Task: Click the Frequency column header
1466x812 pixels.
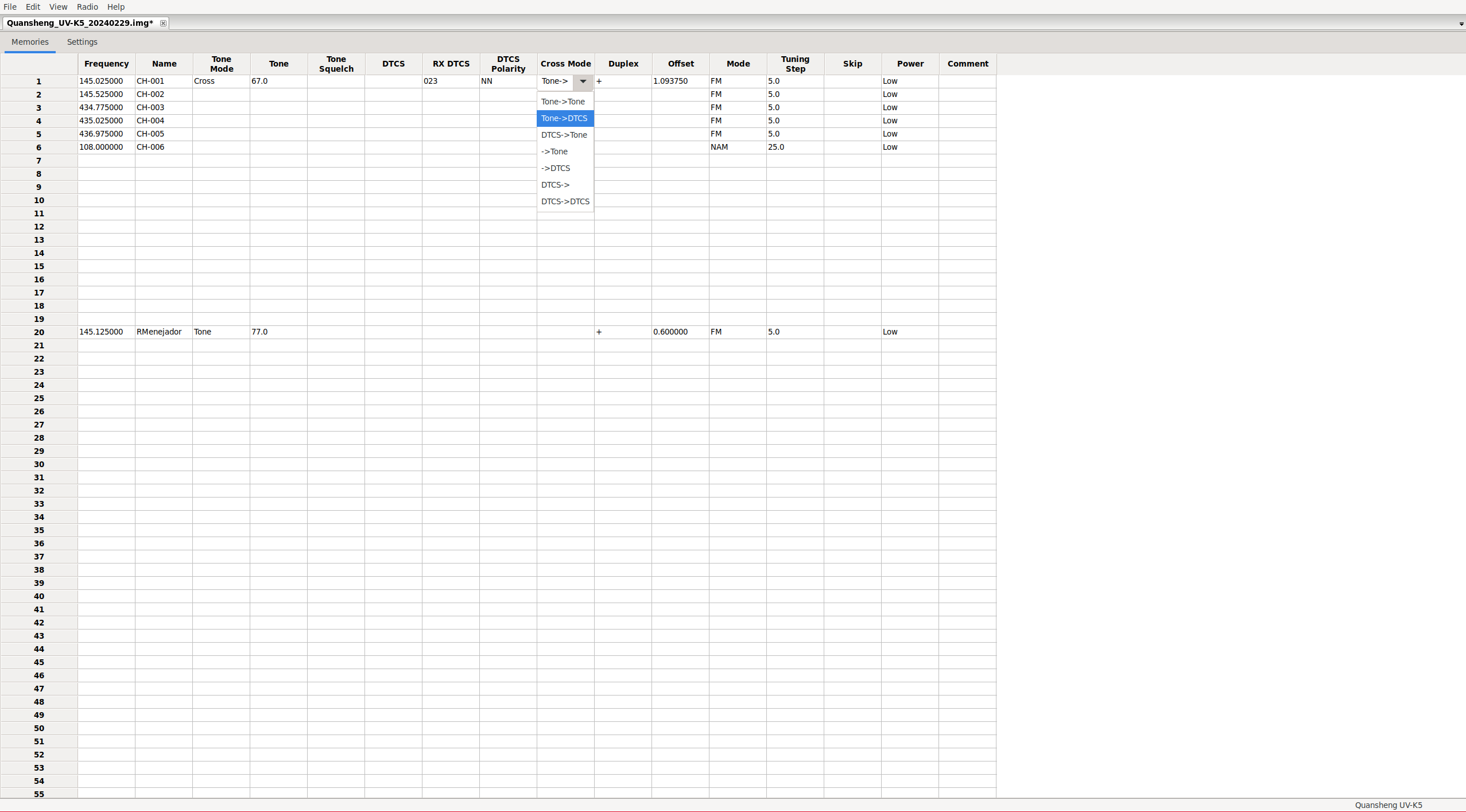Action: coord(106,64)
